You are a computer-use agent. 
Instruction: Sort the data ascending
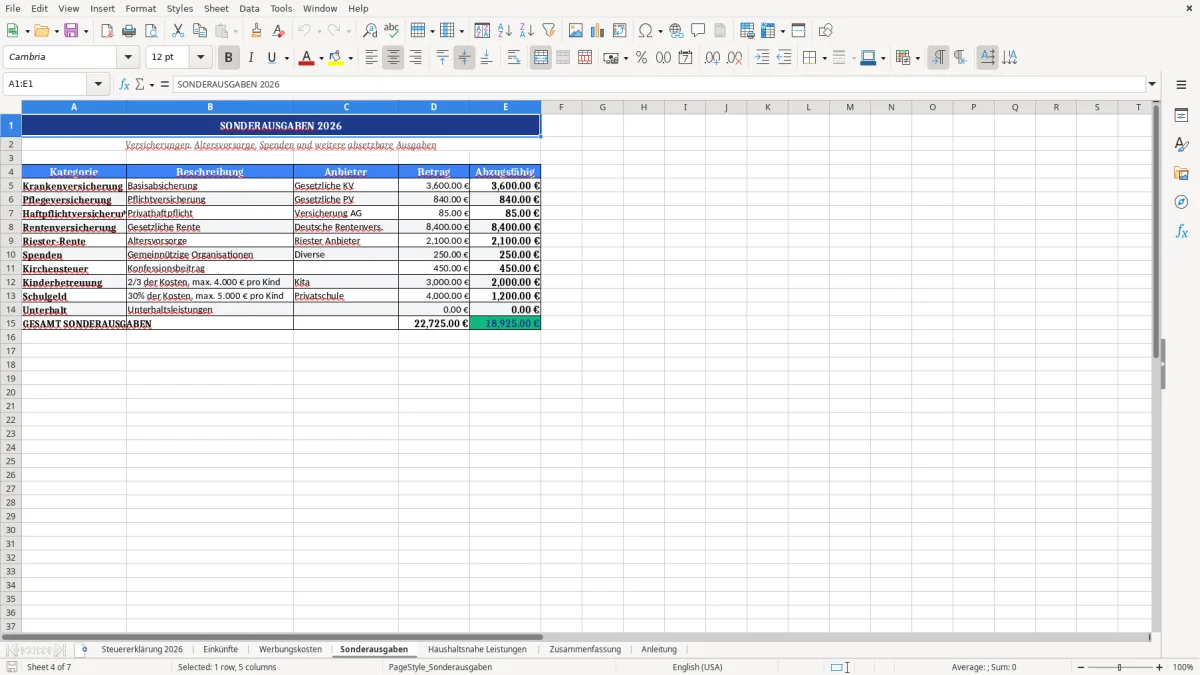click(504, 30)
